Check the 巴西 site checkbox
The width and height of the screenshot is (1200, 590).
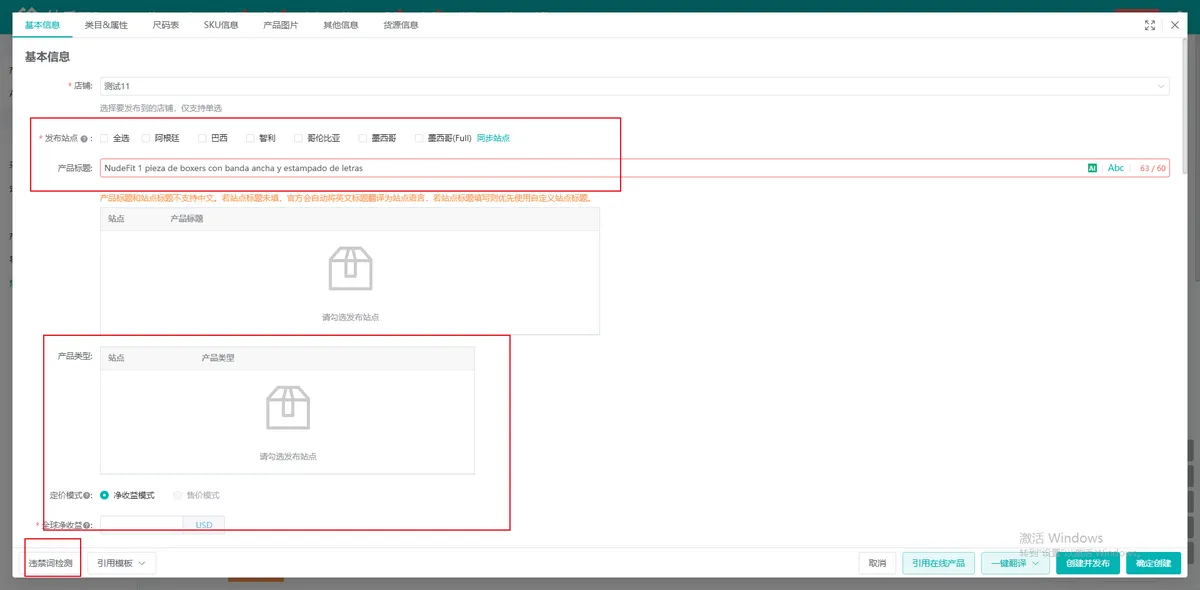point(202,138)
